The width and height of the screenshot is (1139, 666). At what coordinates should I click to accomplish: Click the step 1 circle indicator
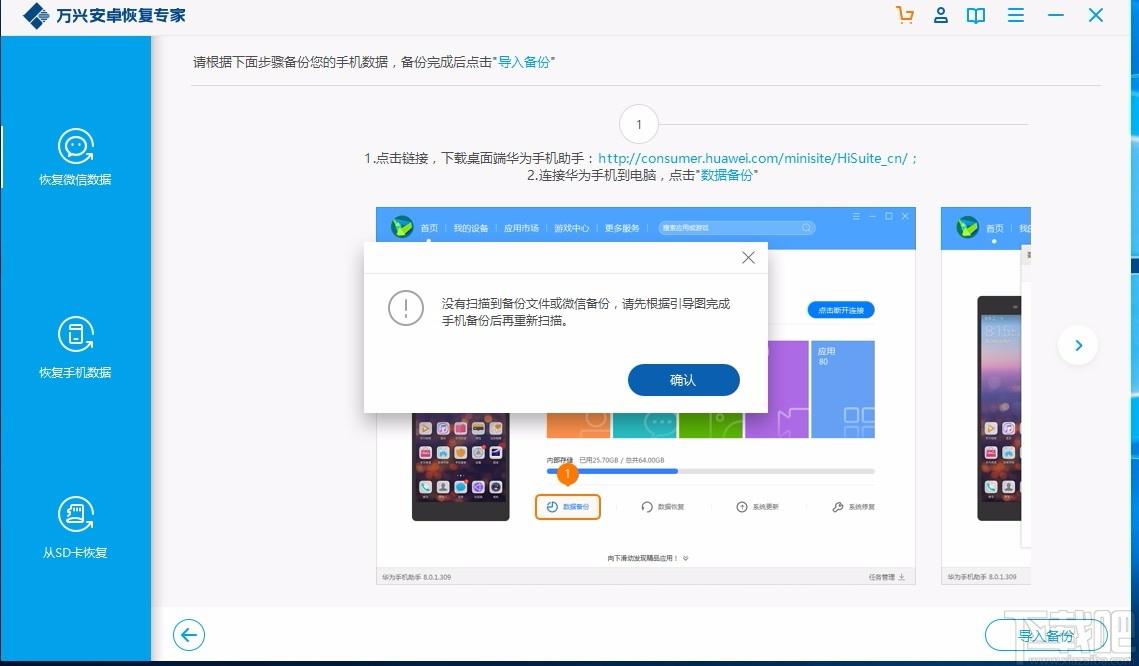[639, 125]
